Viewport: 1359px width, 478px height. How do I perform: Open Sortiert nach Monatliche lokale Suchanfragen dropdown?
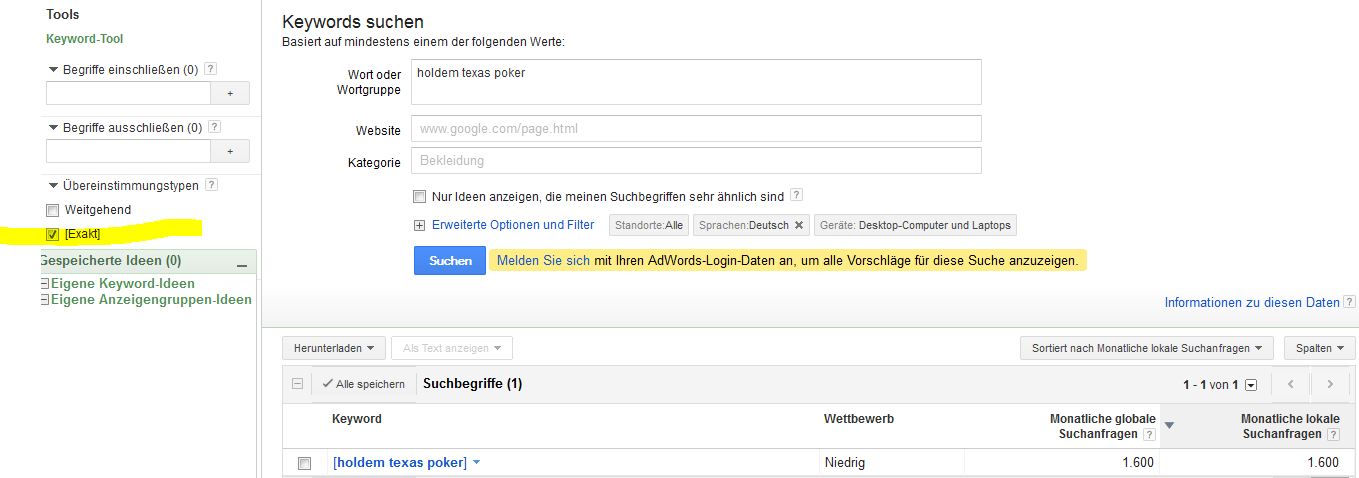[x=1147, y=348]
